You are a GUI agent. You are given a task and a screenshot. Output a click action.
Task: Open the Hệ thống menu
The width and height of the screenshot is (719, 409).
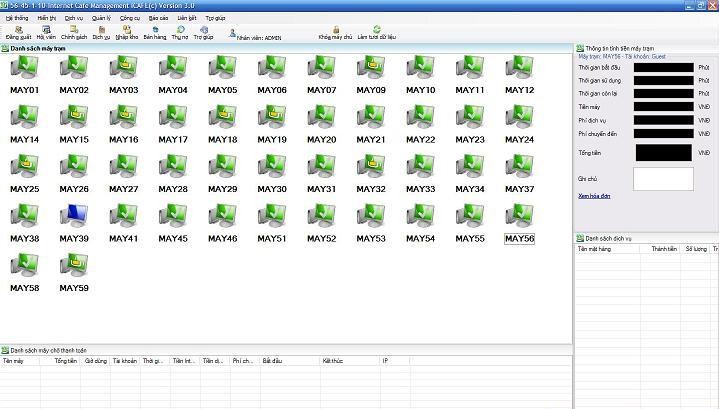[17, 18]
